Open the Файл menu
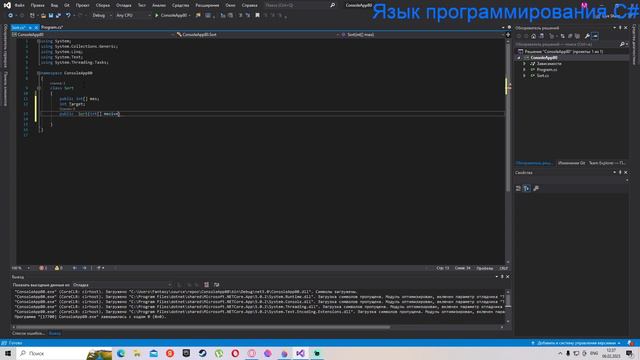 pos(20,5)
